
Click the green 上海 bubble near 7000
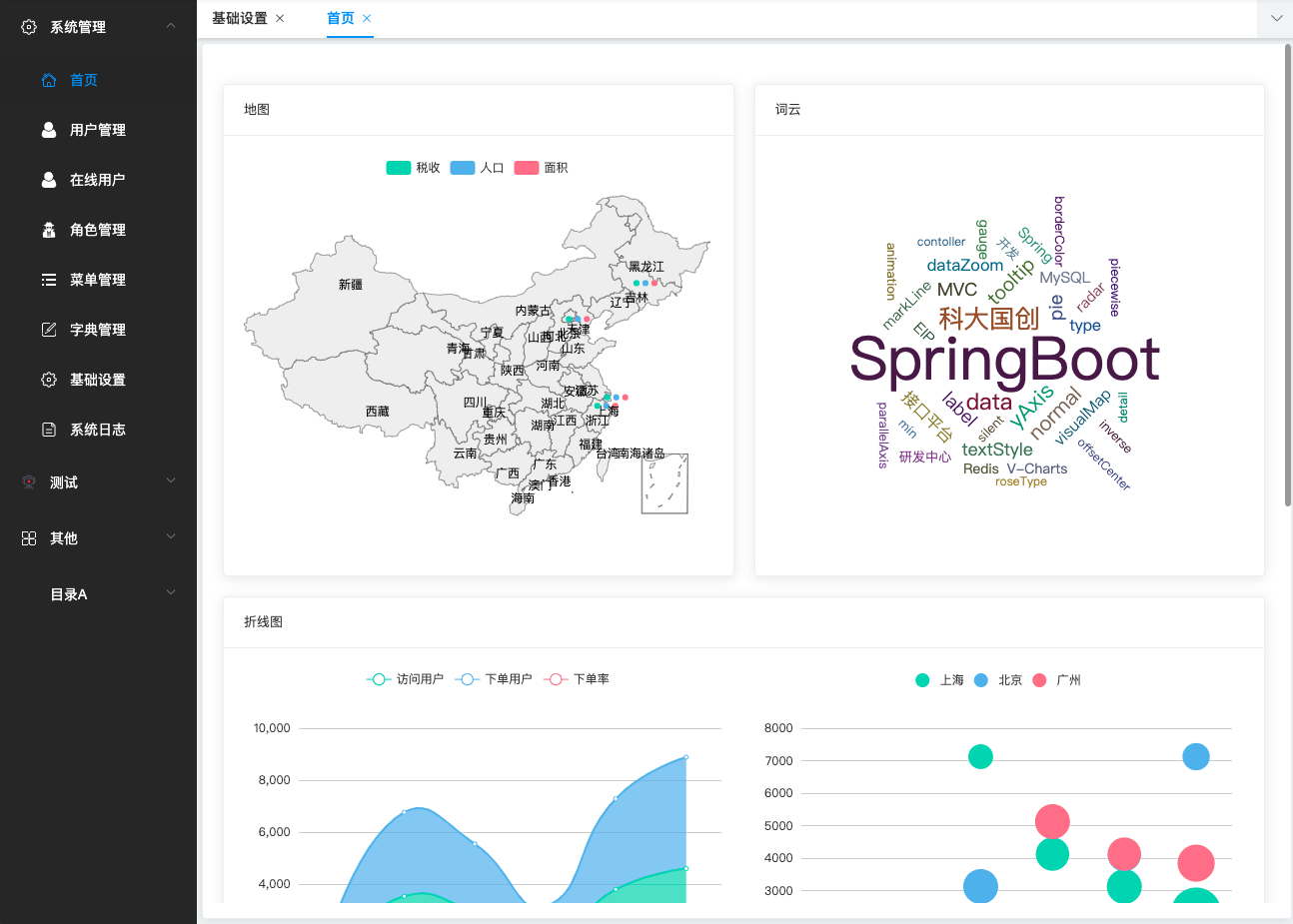(x=981, y=757)
